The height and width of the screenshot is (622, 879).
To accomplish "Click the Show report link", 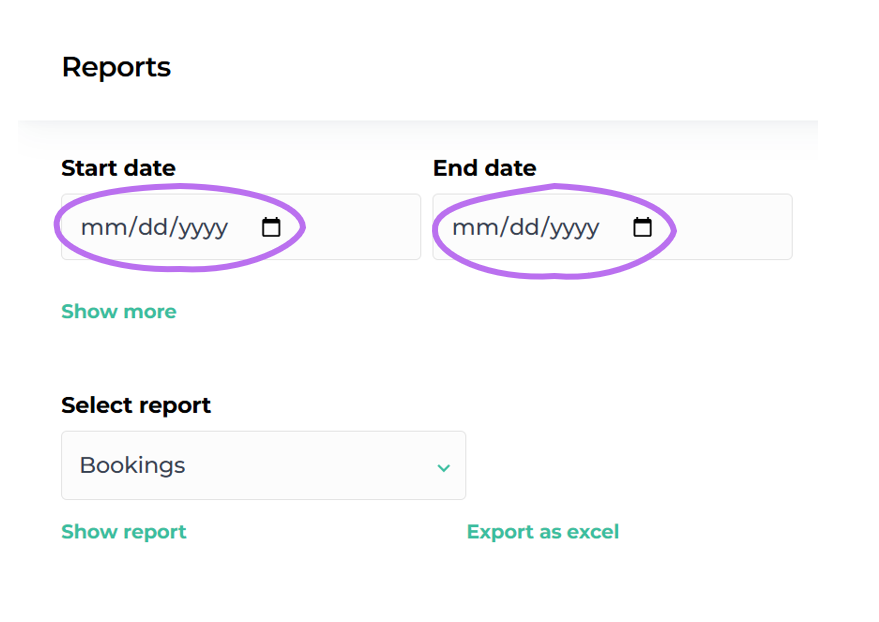I will coord(124,532).
